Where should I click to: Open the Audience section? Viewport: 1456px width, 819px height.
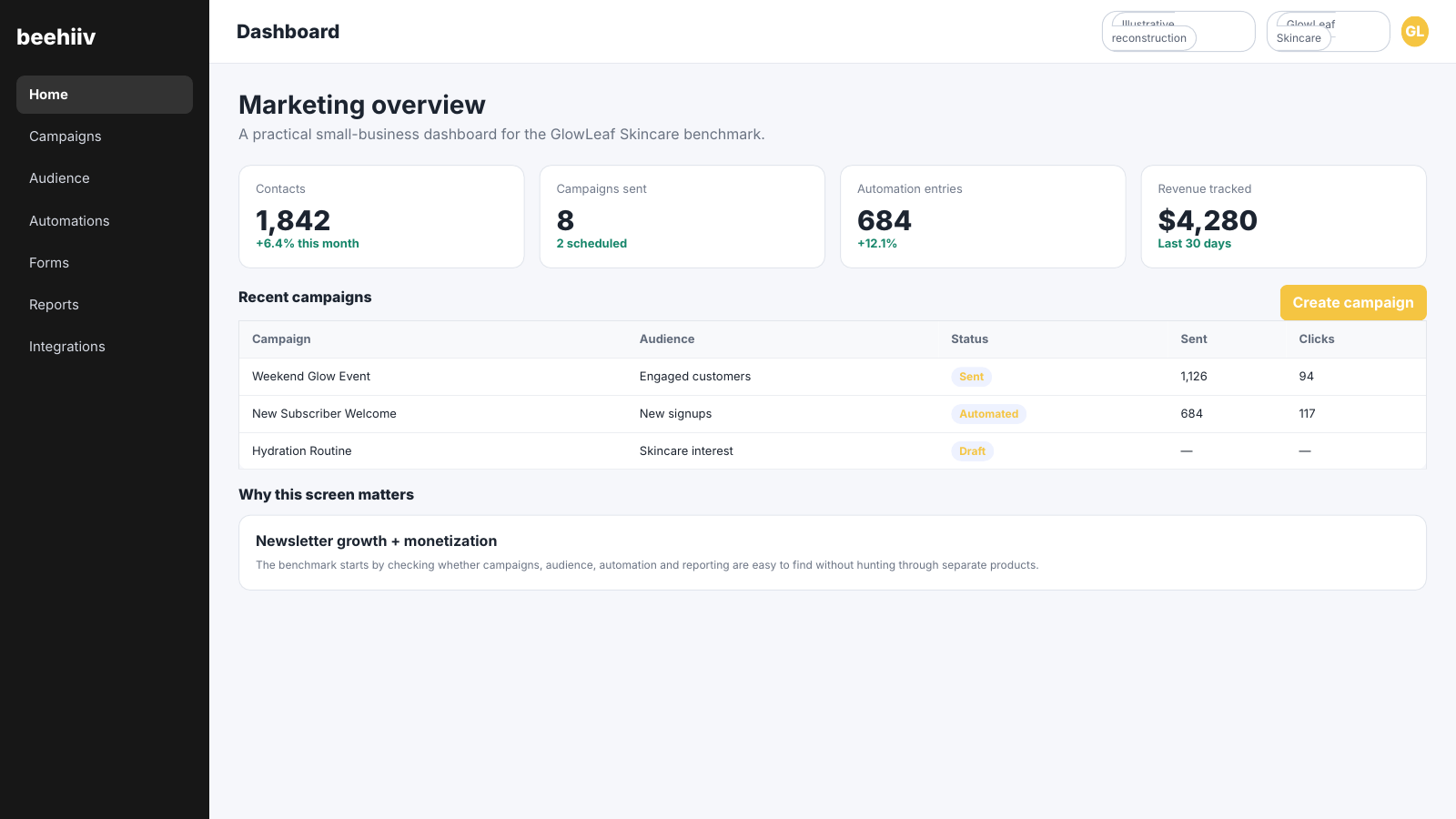[105, 178]
